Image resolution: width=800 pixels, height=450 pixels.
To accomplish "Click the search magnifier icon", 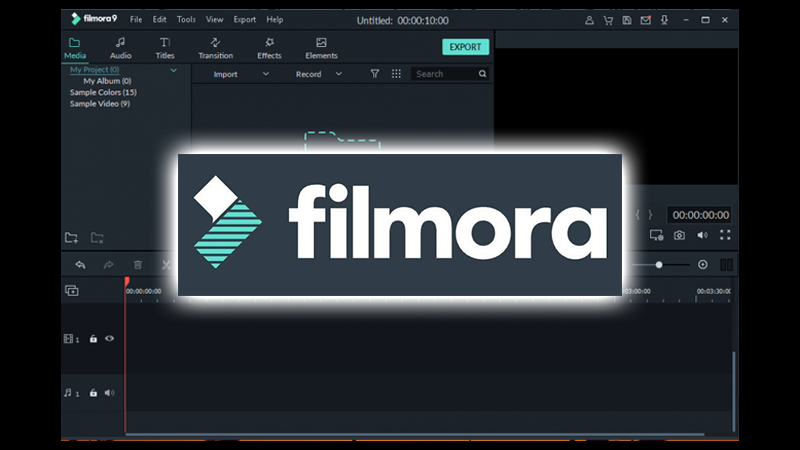I will (482, 74).
